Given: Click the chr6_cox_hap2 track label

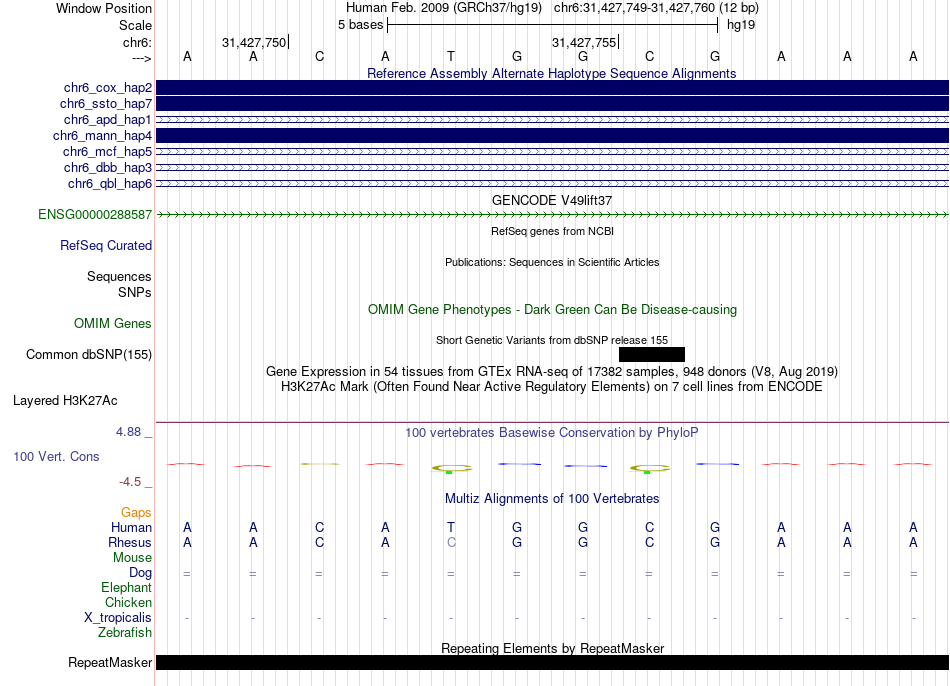Looking at the screenshot, I should coord(108,88).
